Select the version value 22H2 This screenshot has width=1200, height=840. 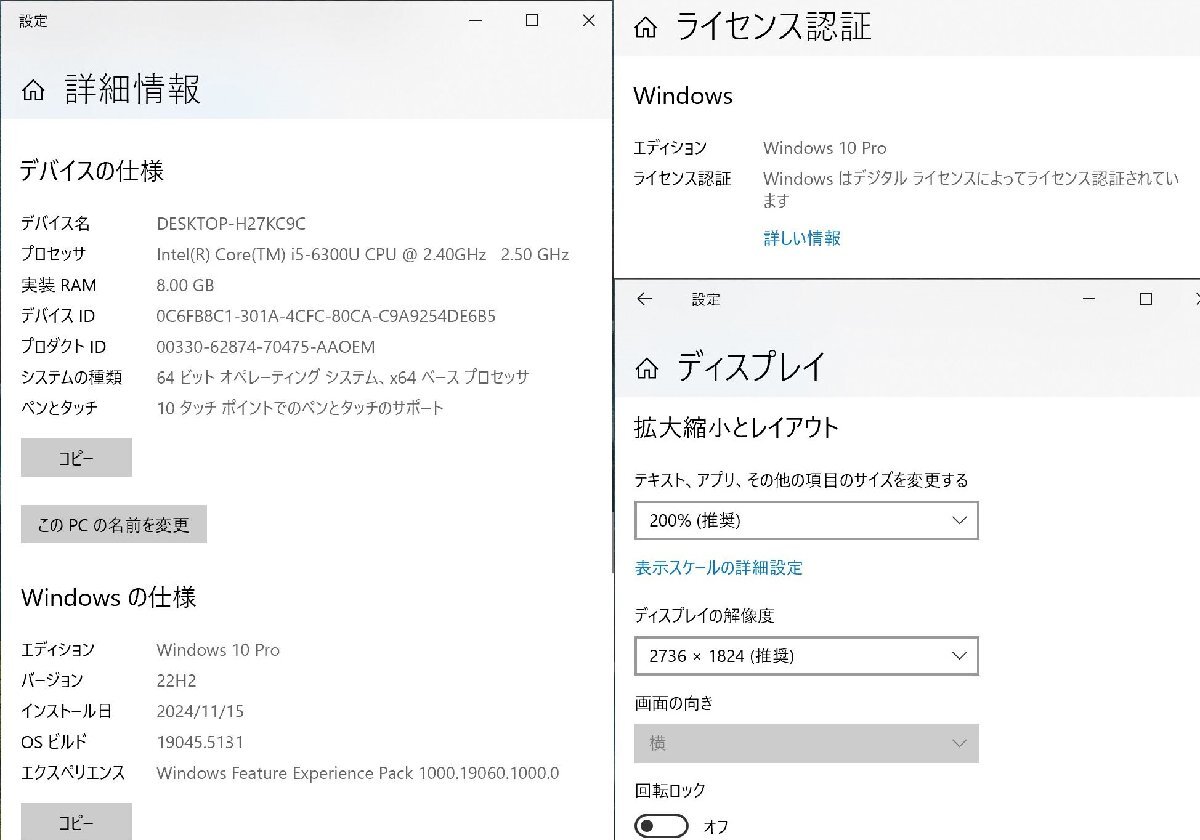(x=176, y=680)
